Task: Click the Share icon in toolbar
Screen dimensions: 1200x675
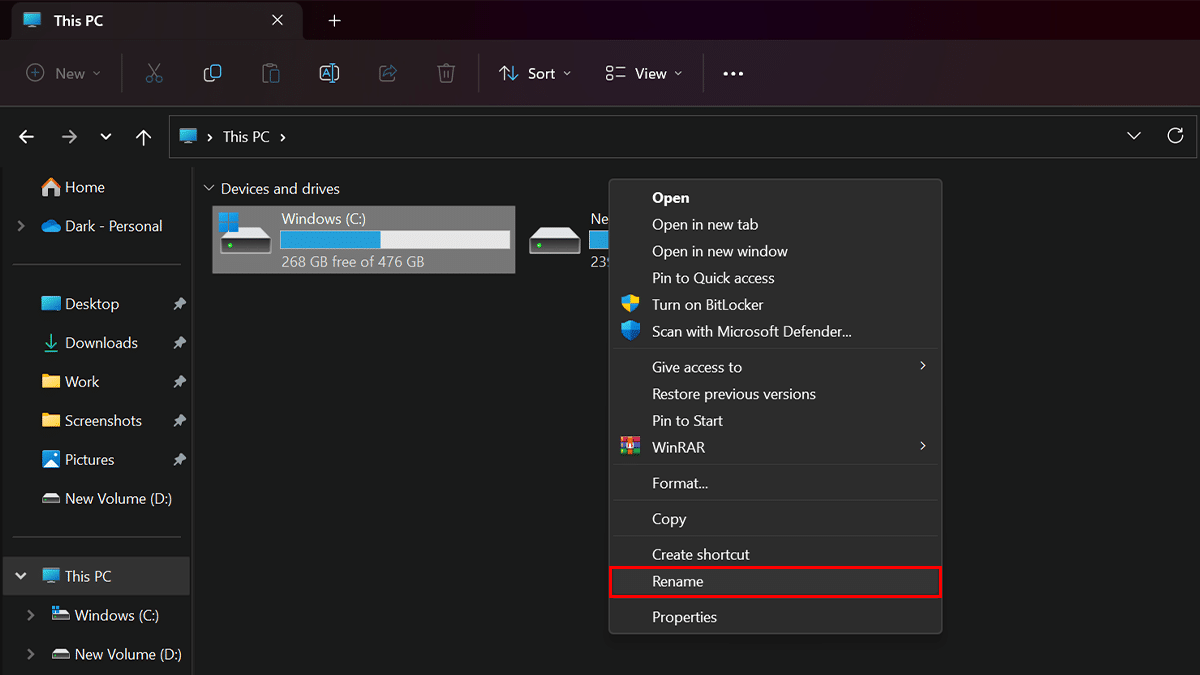Action: 388,73
